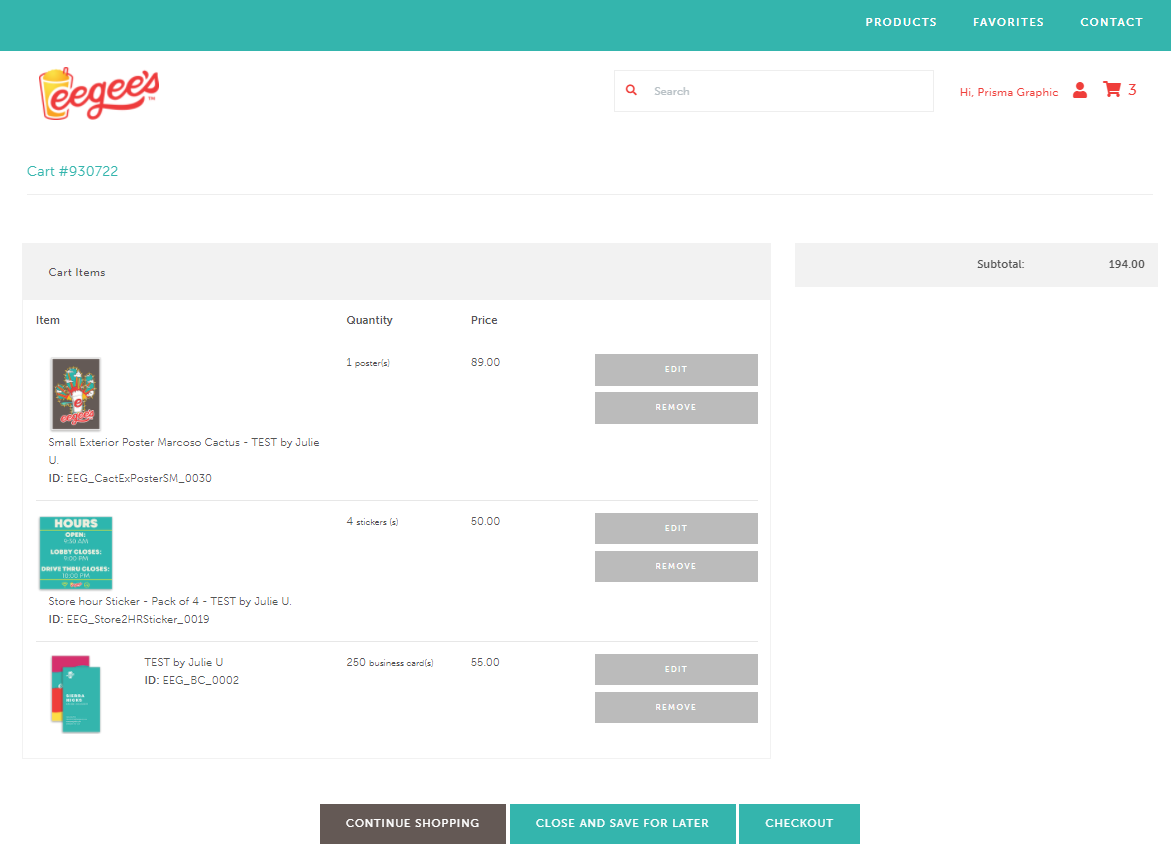Click the Small Exterior Poster Marcoso Cactus title
This screenshot has width=1171, height=862.
tap(184, 451)
